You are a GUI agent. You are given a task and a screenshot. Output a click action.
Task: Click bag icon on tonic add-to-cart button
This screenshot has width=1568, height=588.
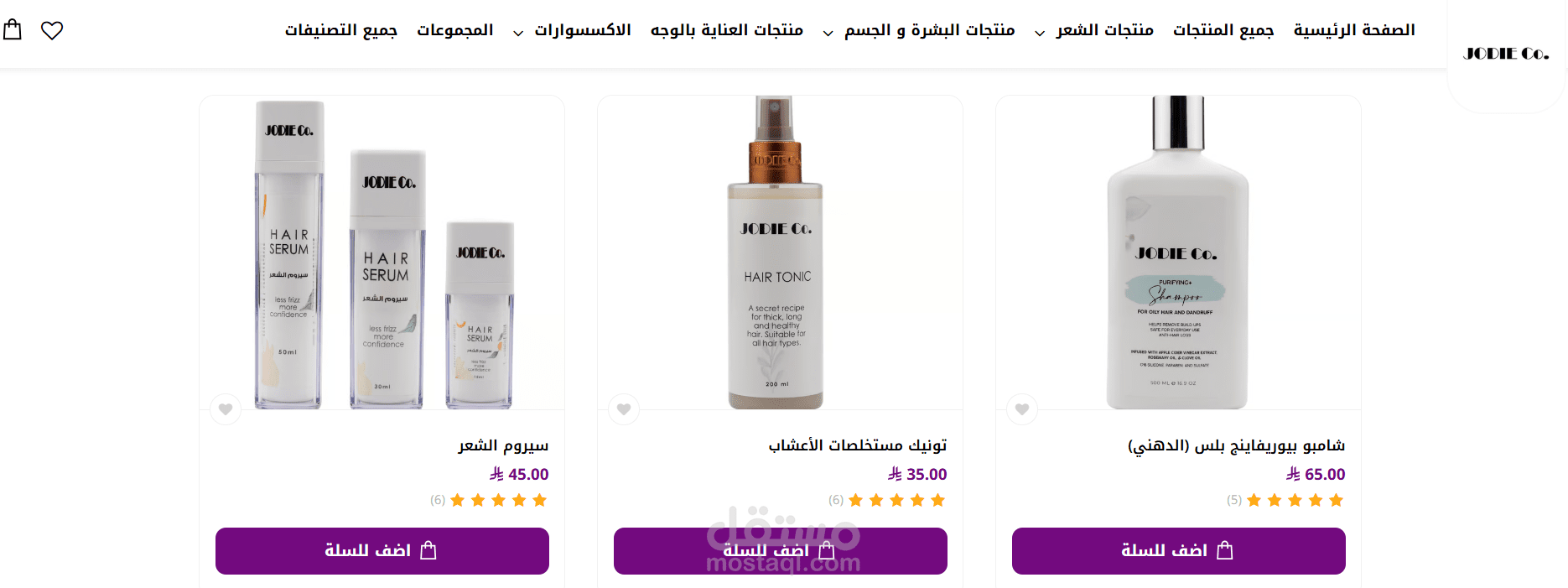coord(827,550)
